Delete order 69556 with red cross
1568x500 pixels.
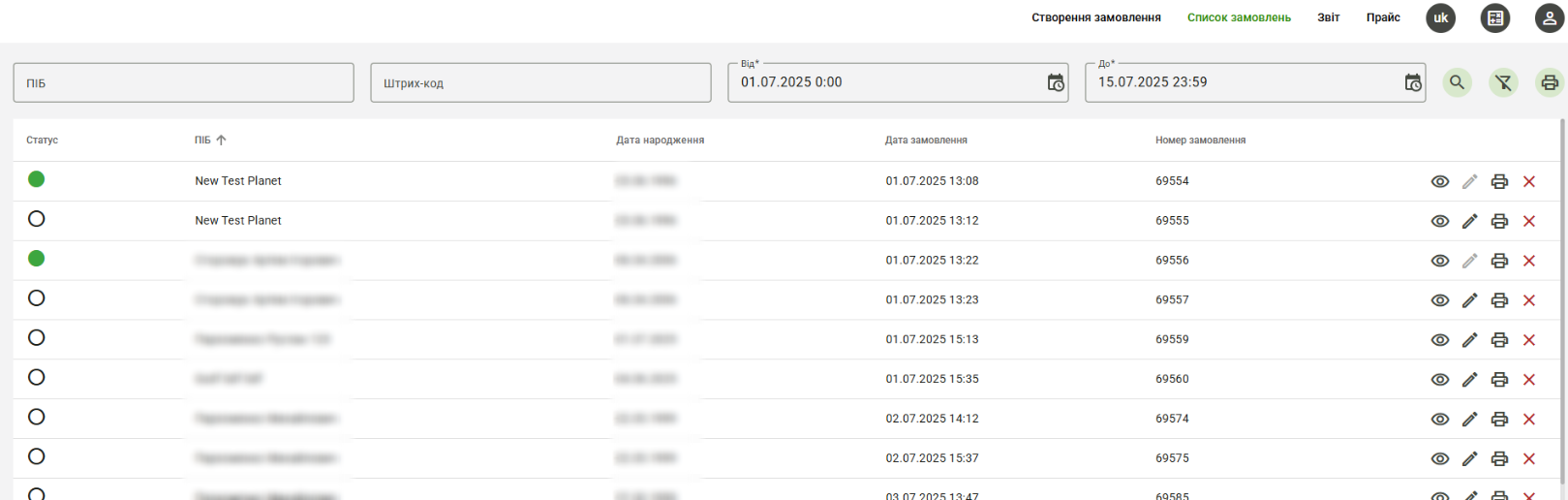pyautogui.click(x=1529, y=261)
